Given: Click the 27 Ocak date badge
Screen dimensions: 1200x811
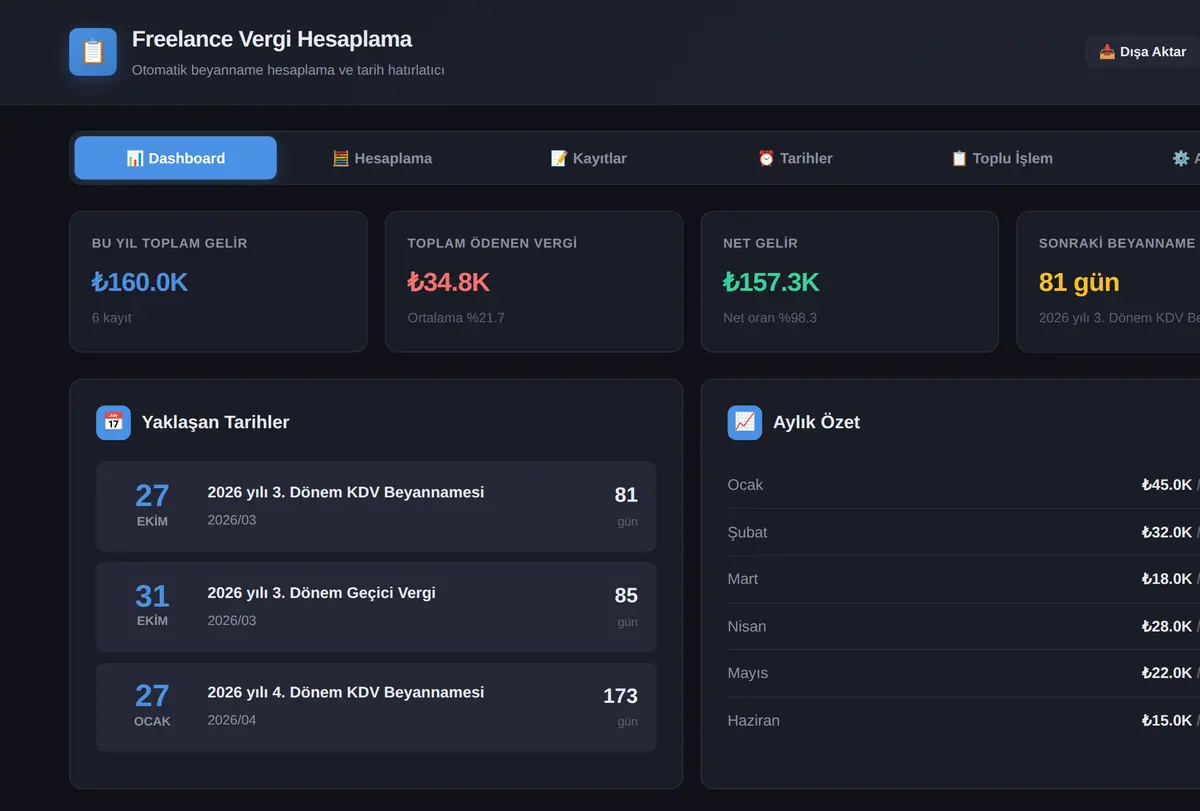Looking at the screenshot, I should point(152,706).
